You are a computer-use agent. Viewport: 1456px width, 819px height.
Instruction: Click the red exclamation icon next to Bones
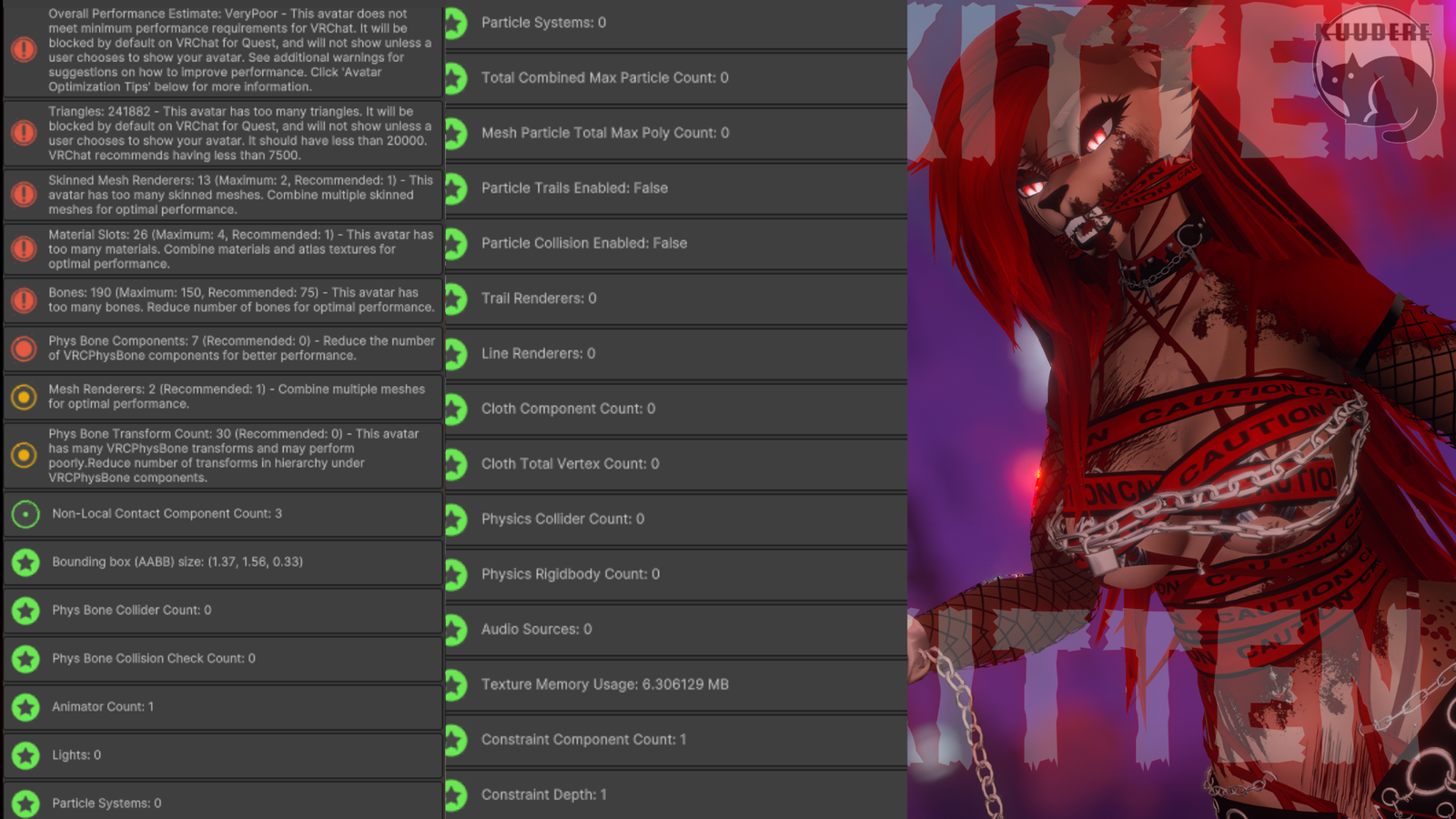pos(24,299)
